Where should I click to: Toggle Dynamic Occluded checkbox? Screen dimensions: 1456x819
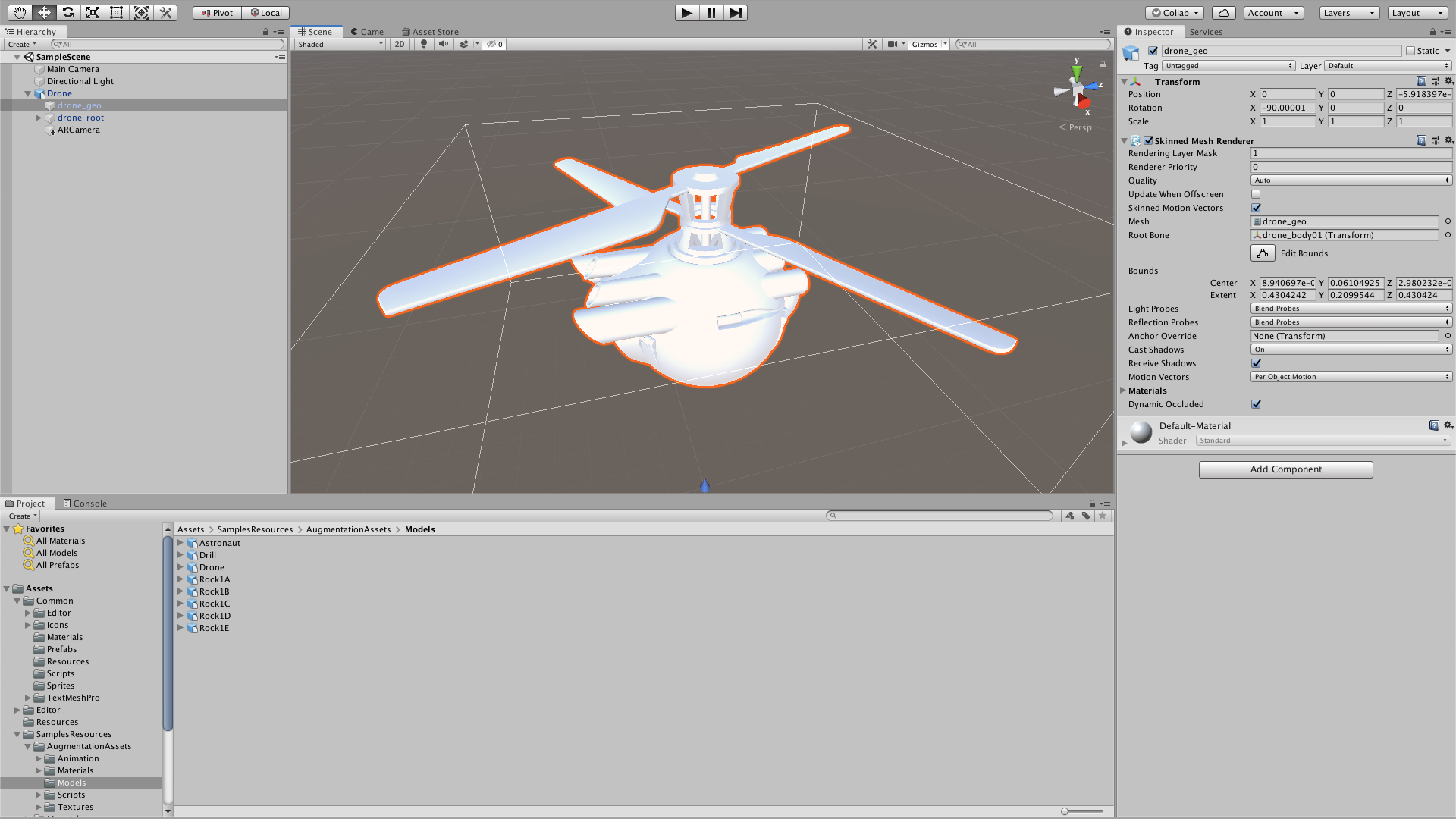point(1257,404)
